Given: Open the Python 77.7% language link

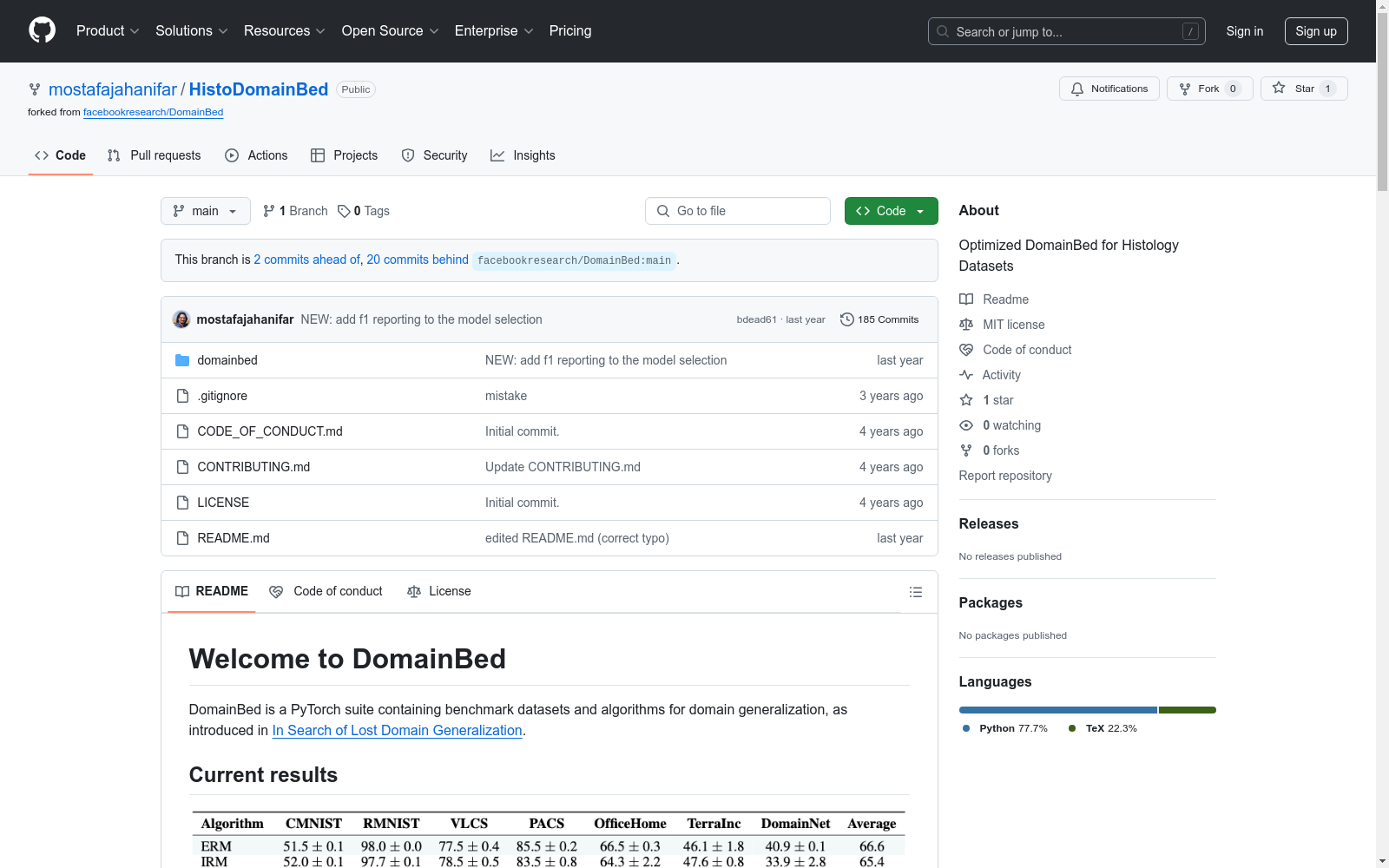Looking at the screenshot, I should [x=1005, y=728].
